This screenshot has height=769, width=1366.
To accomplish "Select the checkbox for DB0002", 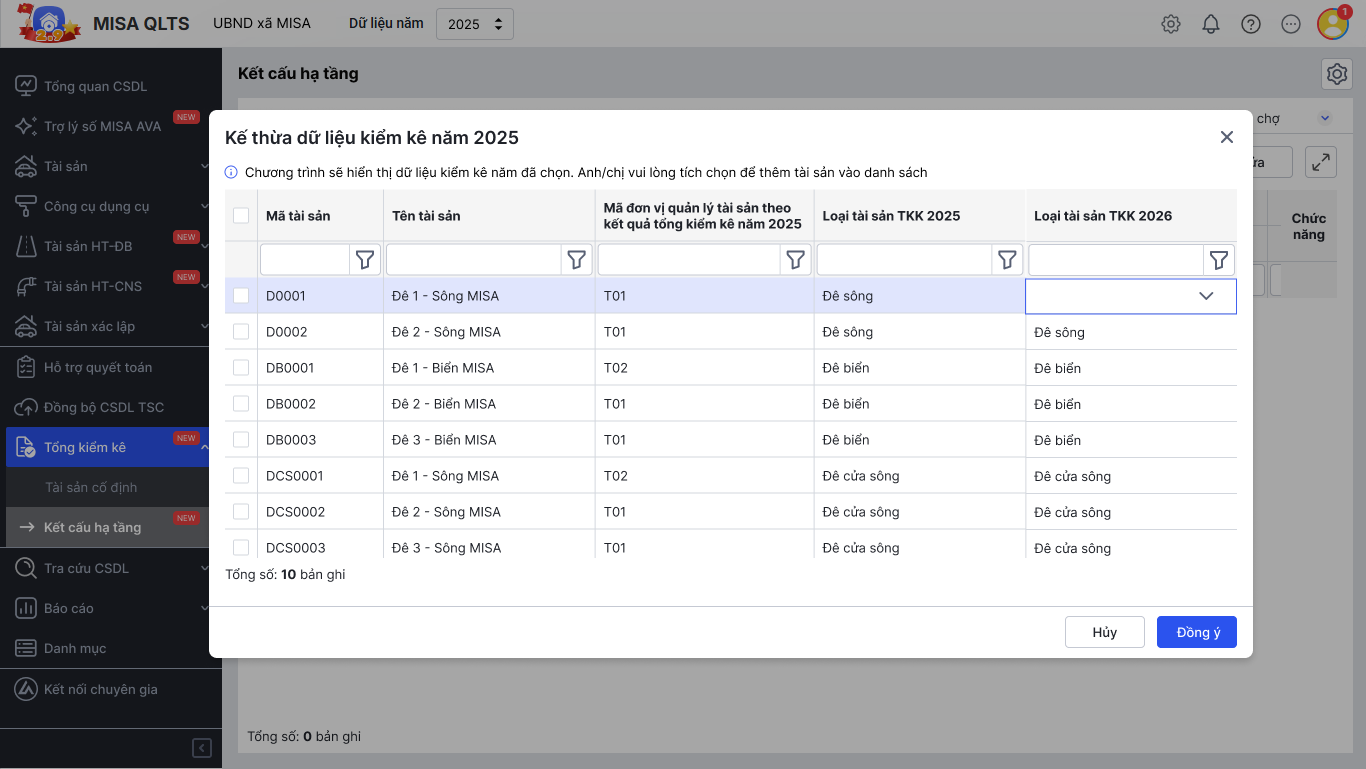I will pos(241,404).
